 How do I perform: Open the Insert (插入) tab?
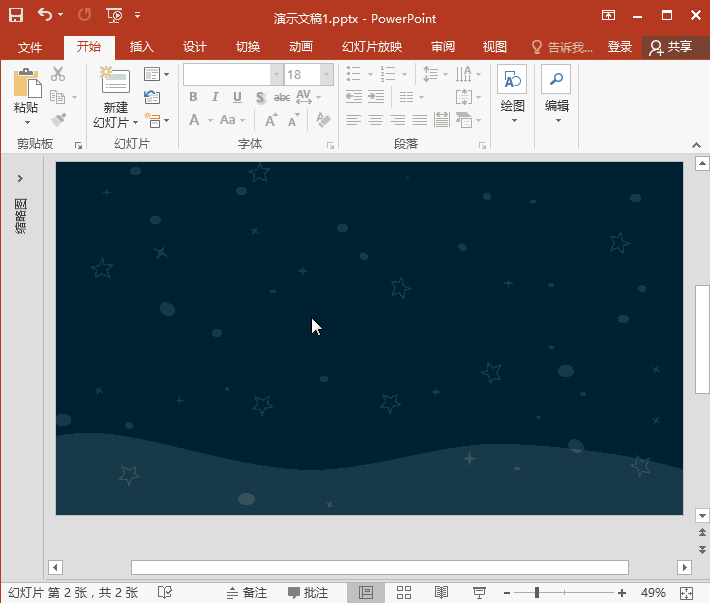(x=142, y=47)
